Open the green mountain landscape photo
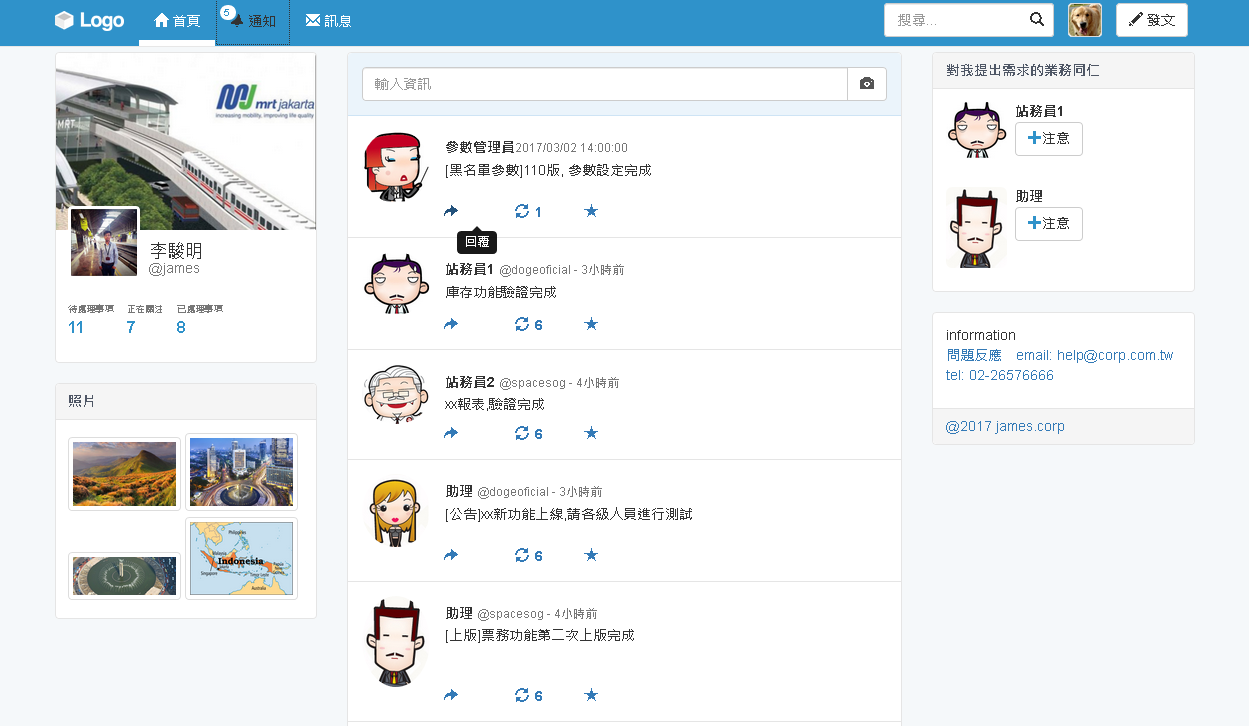The height and width of the screenshot is (726, 1249). click(124, 474)
